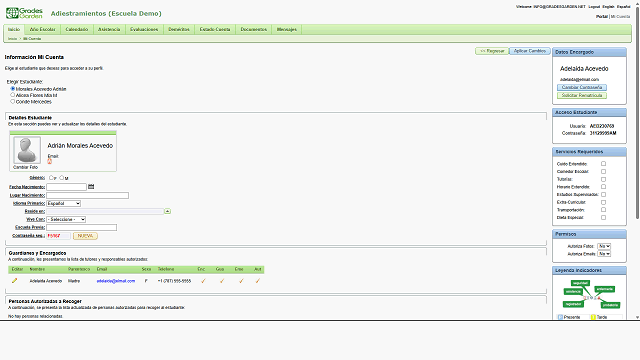This screenshot has height=360, width=640.
Task: Open the Autoriza Emails dropdown
Action: 604,254
